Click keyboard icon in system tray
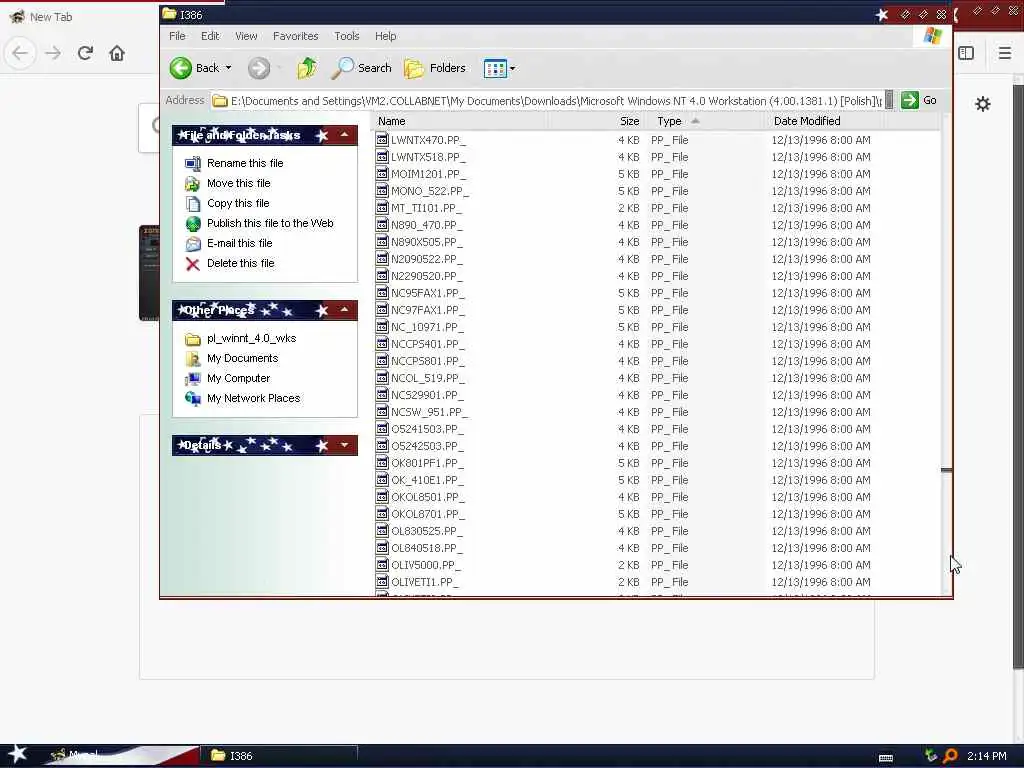 tap(886, 757)
